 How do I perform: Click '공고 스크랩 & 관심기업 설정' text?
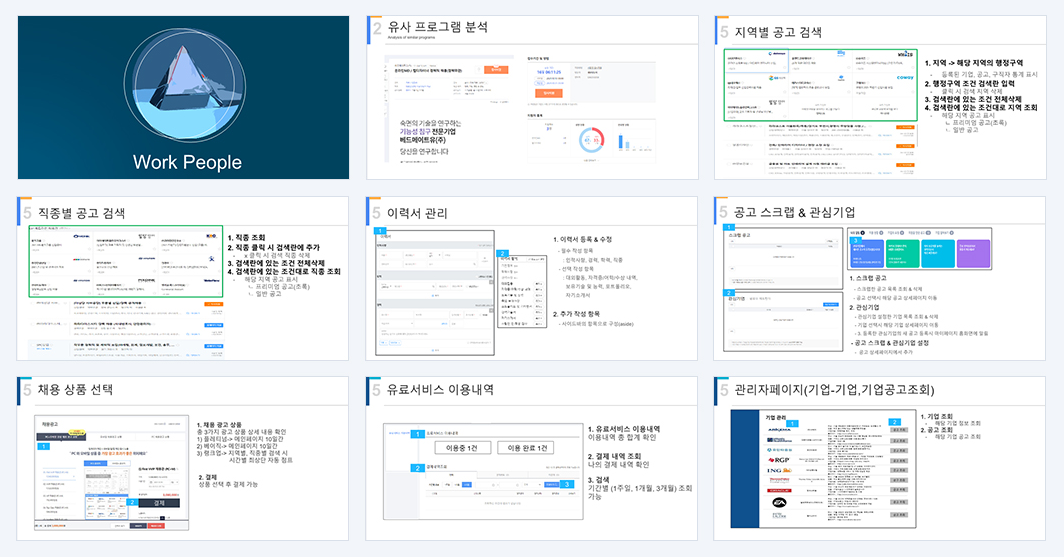tap(892, 343)
